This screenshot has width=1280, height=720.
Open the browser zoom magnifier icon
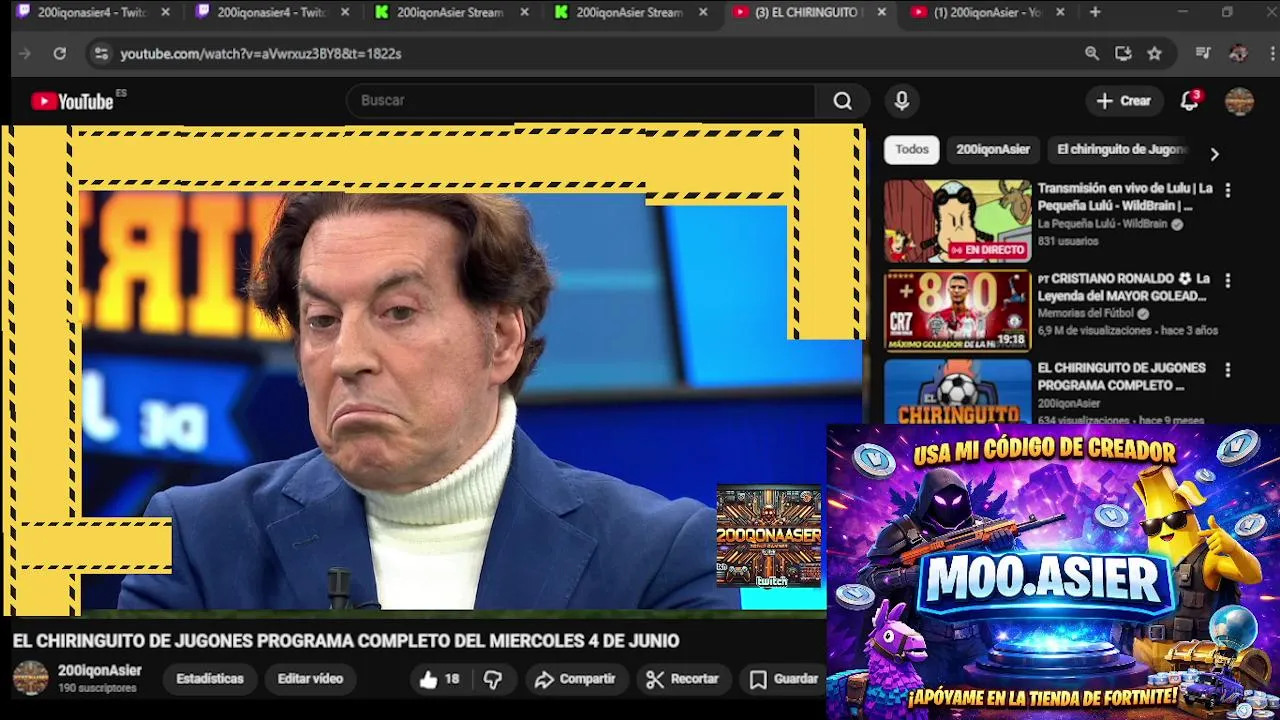tap(1092, 54)
